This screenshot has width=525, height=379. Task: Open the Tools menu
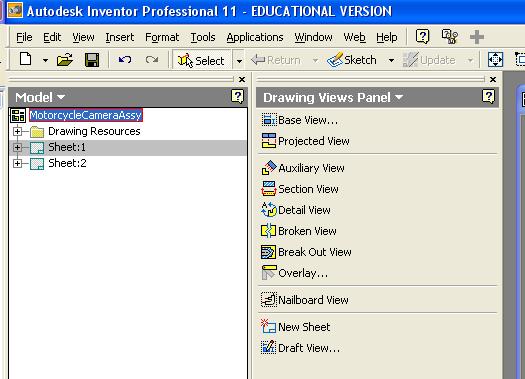click(203, 37)
